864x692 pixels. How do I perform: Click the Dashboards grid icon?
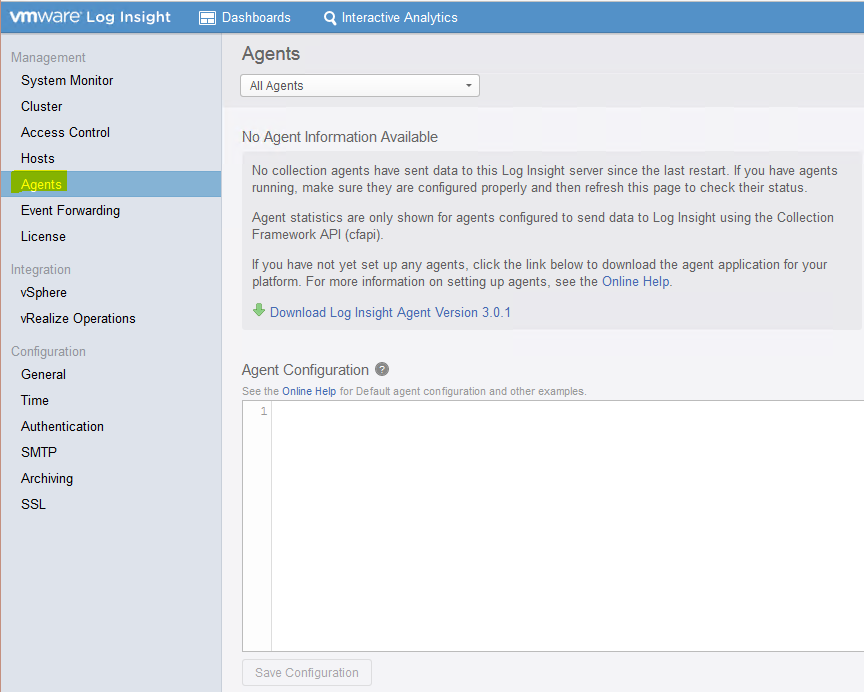[x=207, y=18]
